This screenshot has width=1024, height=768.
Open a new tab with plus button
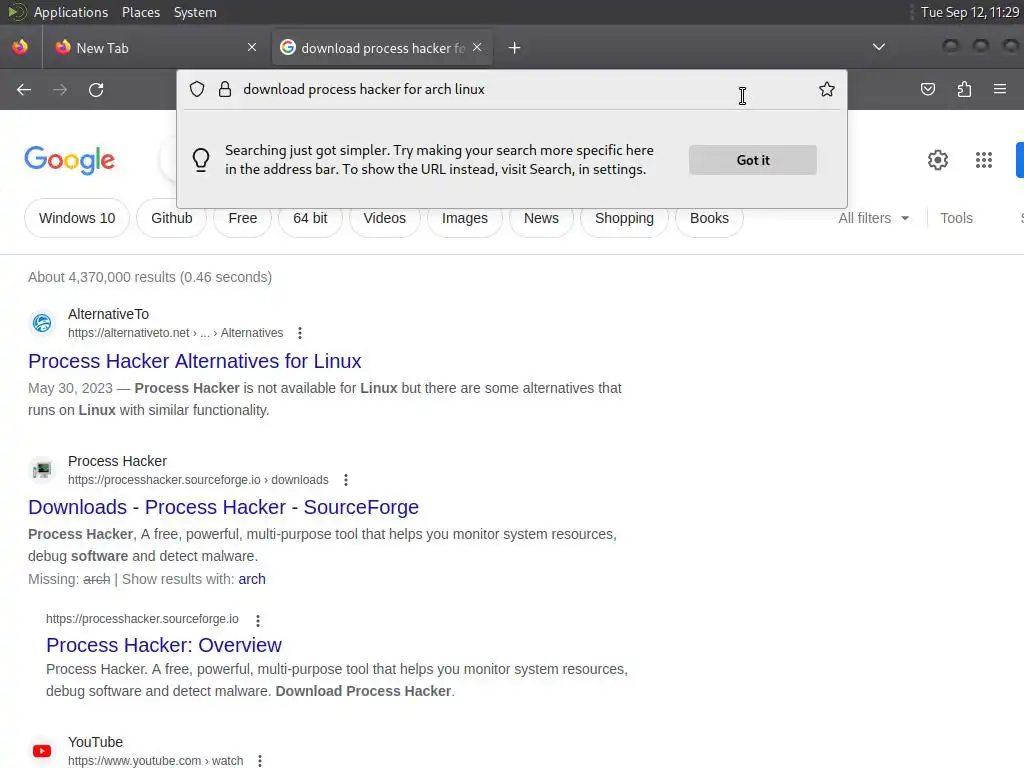[x=515, y=48]
